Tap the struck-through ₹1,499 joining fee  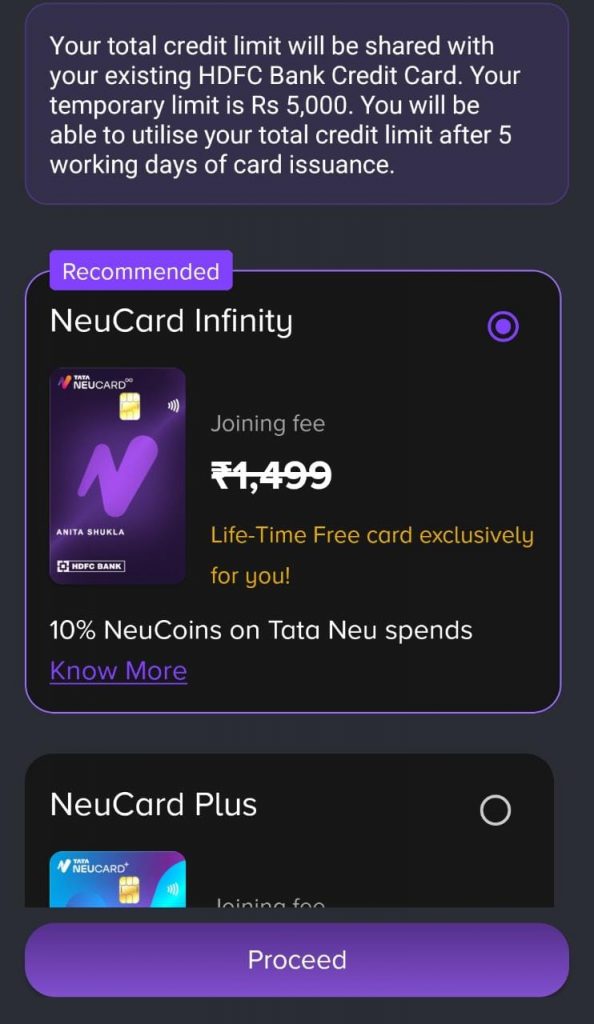271,475
